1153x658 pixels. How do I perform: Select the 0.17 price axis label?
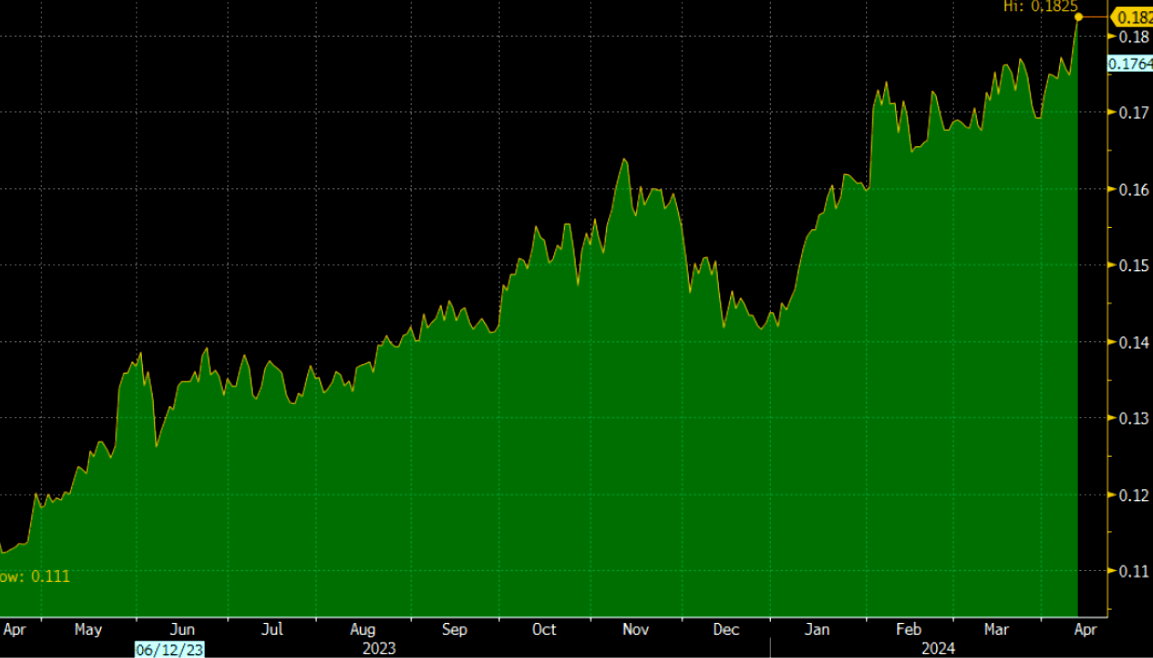[1132, 113]
